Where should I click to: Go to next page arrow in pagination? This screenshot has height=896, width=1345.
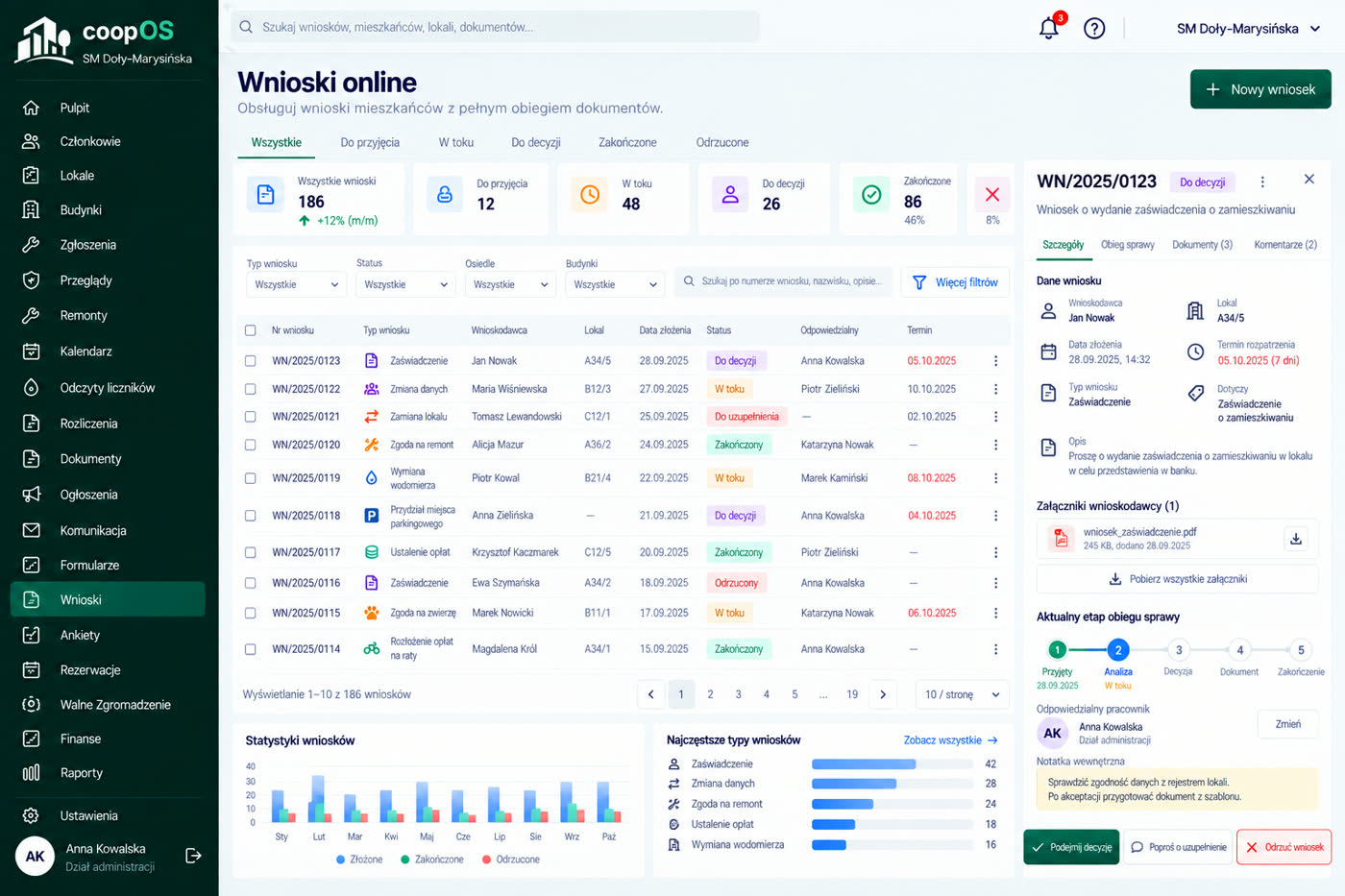pyautogui.click(x=883, y=694)
